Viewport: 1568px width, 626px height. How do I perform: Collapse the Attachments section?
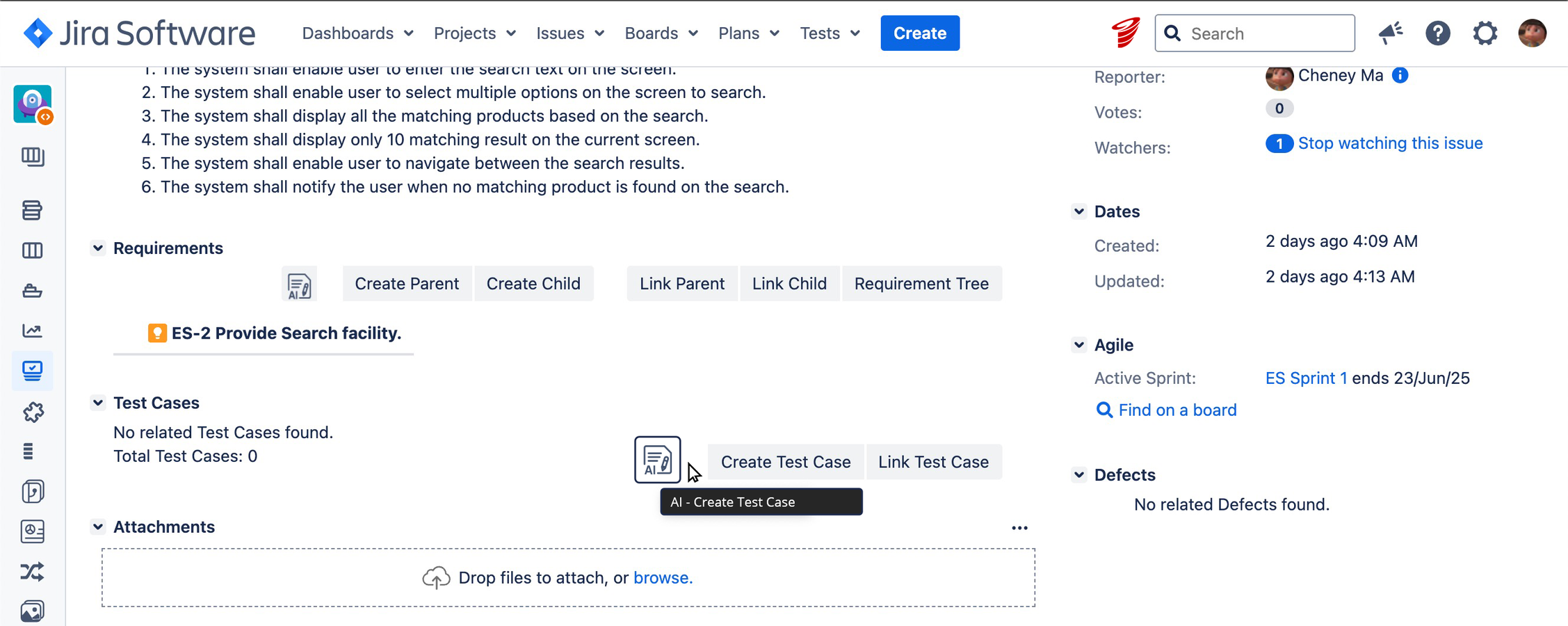98,527
